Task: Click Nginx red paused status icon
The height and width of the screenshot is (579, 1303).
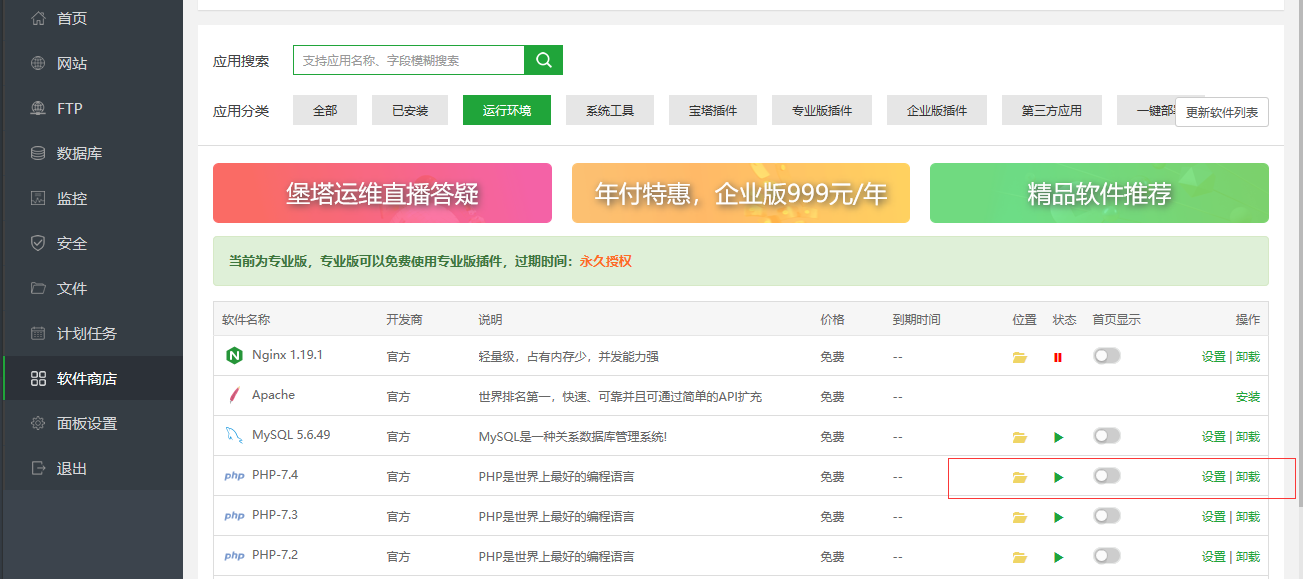Action: coord(1058,357)
